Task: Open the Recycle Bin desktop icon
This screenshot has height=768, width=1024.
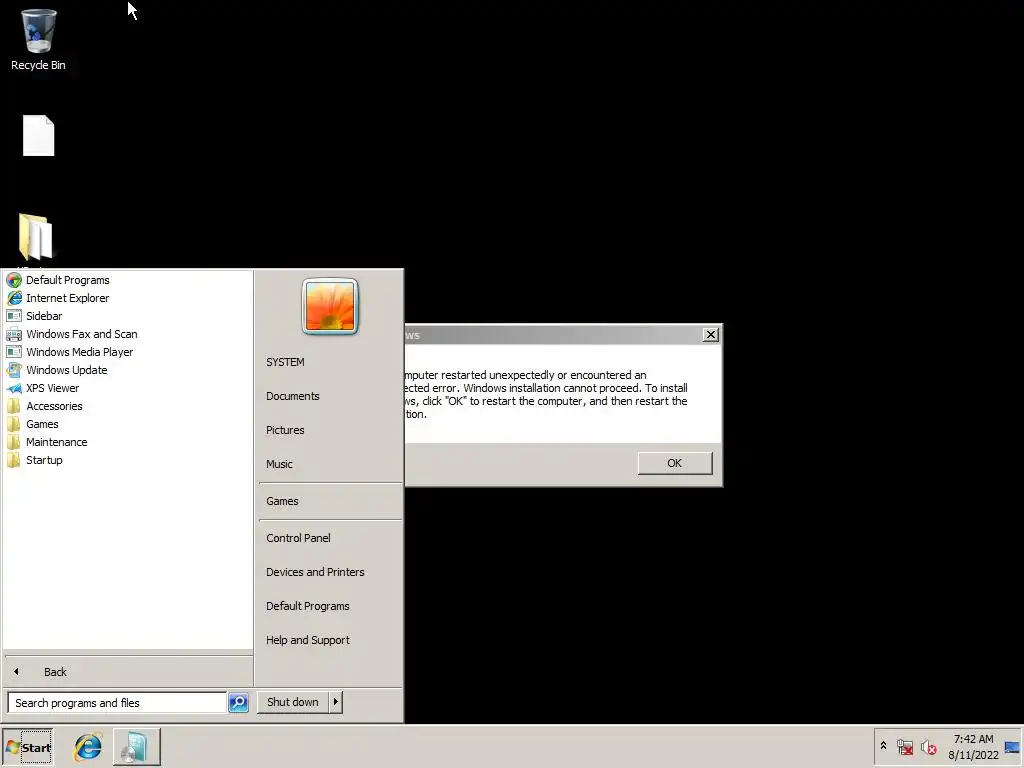Action: click(x=38, y=39)
